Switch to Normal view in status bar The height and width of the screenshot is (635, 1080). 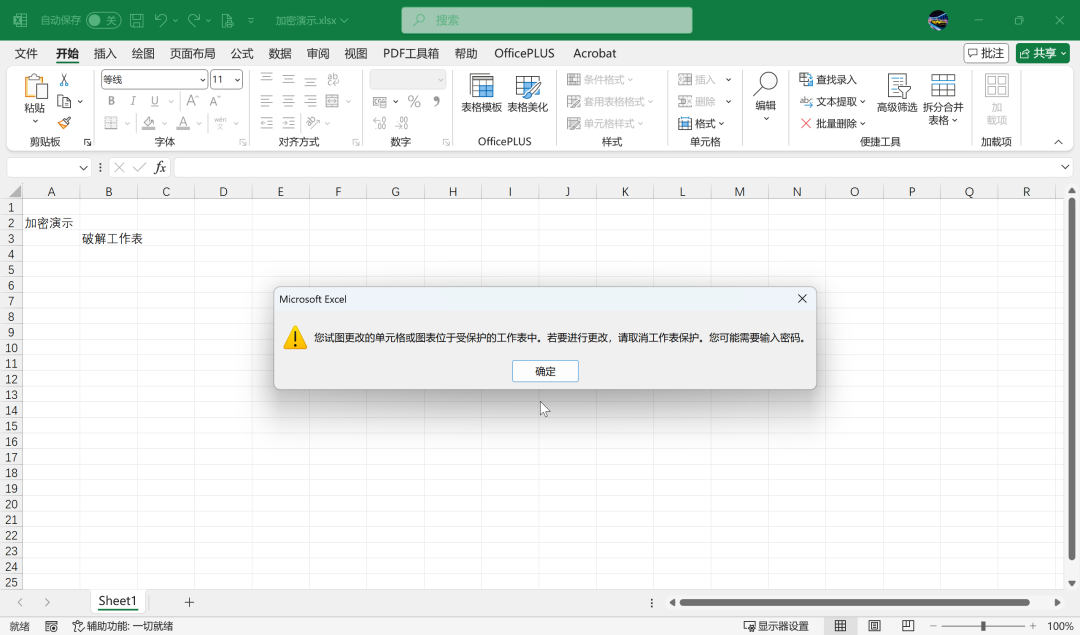[x=841, y=626]
